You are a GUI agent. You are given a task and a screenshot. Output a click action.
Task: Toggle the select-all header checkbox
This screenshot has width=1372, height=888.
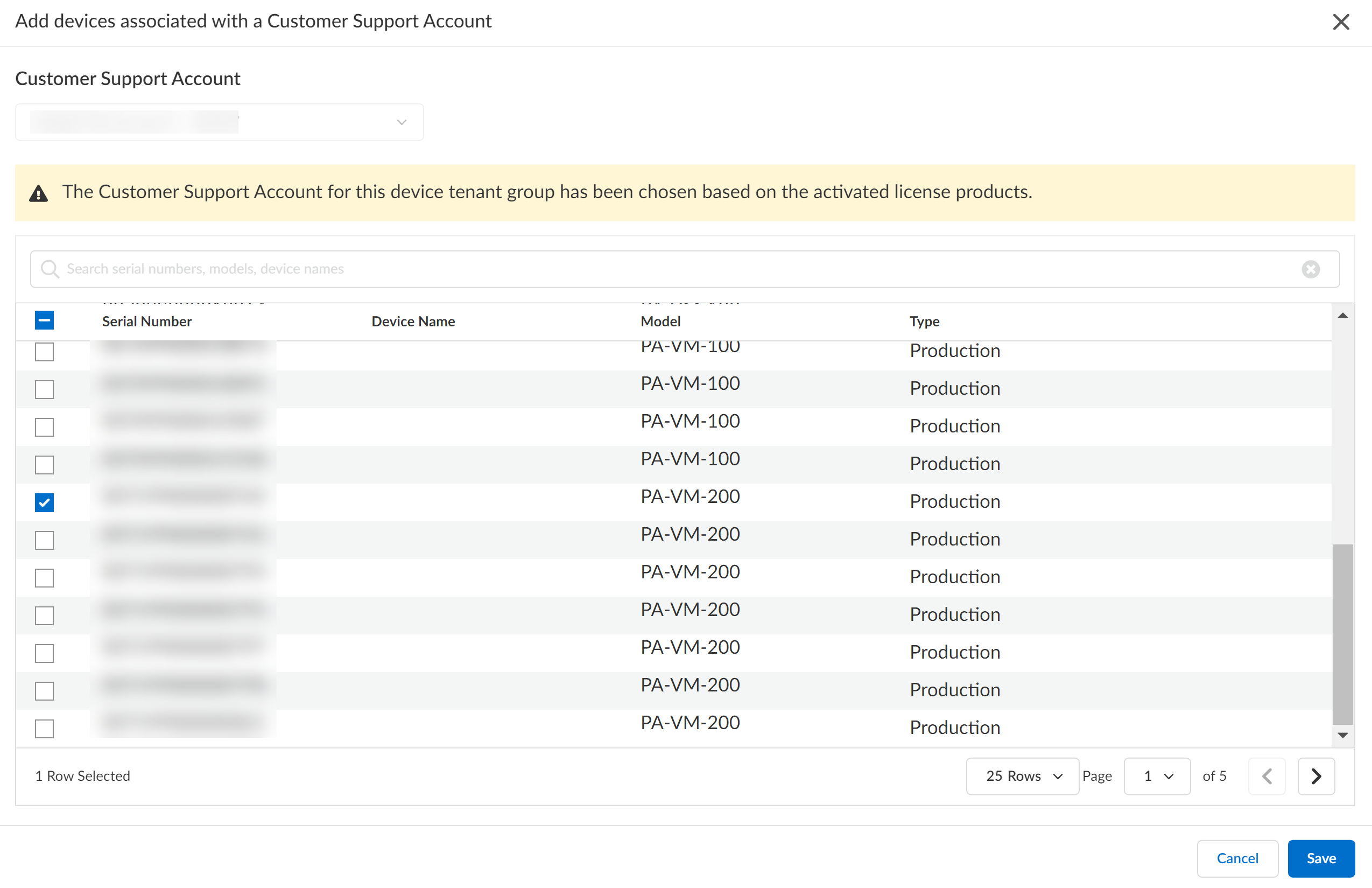pos(44,320)
